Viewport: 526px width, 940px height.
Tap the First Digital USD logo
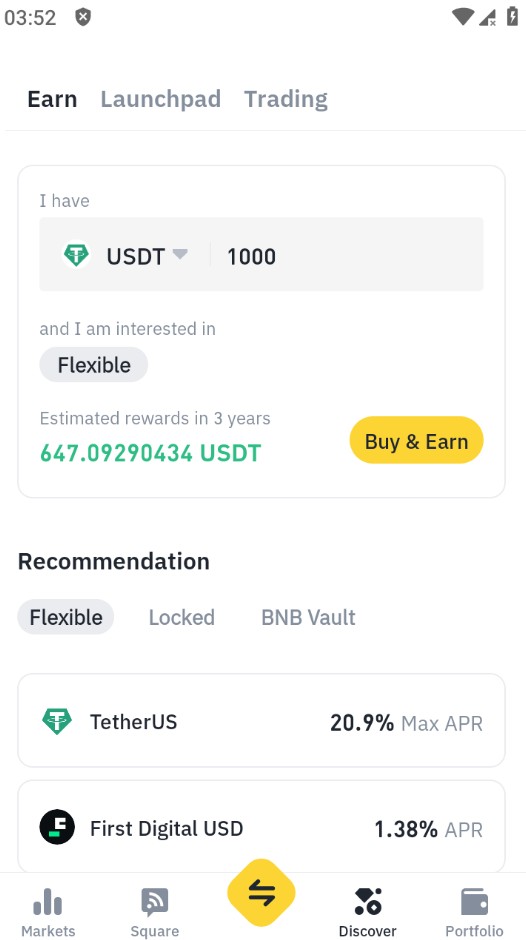click(x=57, y=827)
